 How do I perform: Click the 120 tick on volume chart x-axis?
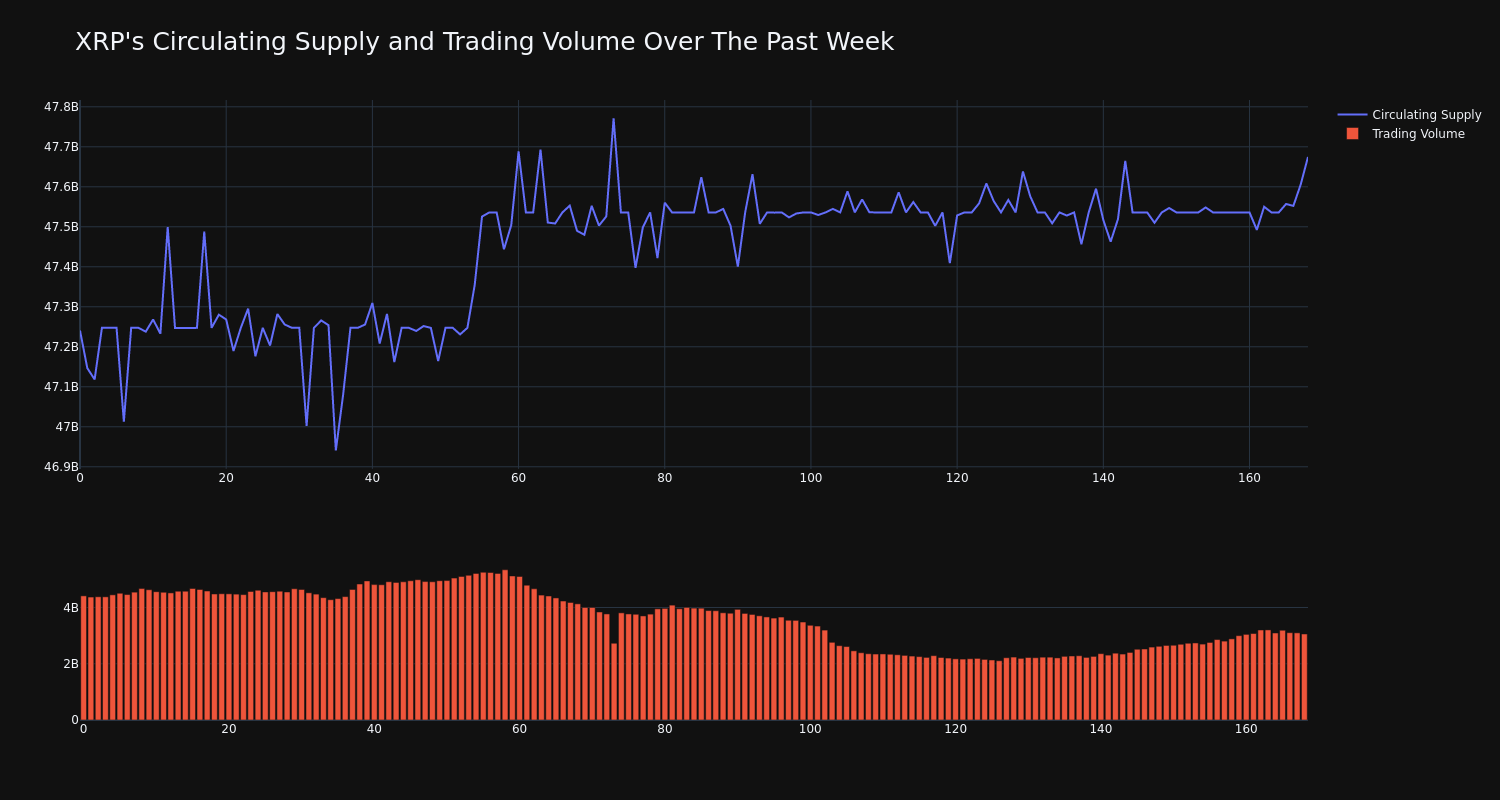pyautogui.click(x=956, y=729)
